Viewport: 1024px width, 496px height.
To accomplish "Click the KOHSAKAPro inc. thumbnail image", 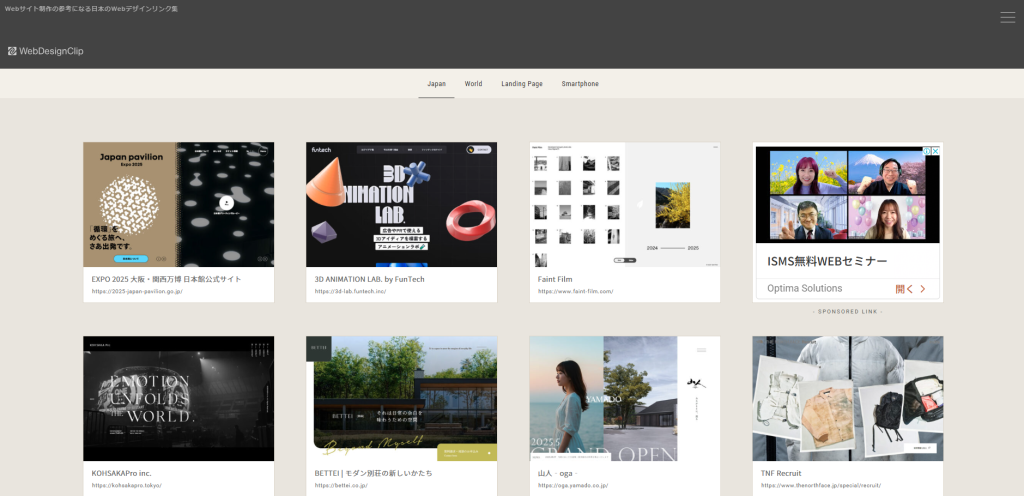I will click(178, 398).
